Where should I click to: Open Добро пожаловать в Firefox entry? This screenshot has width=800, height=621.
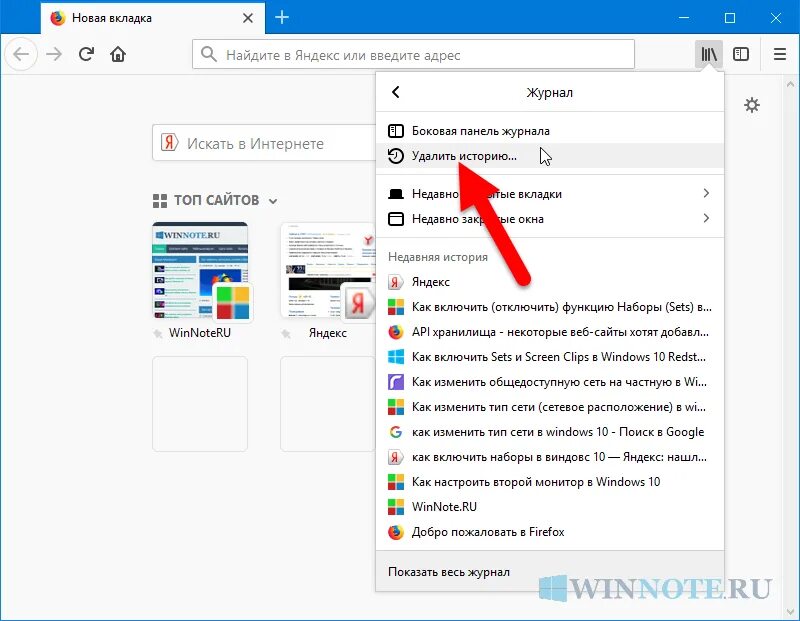click(550, 532)
